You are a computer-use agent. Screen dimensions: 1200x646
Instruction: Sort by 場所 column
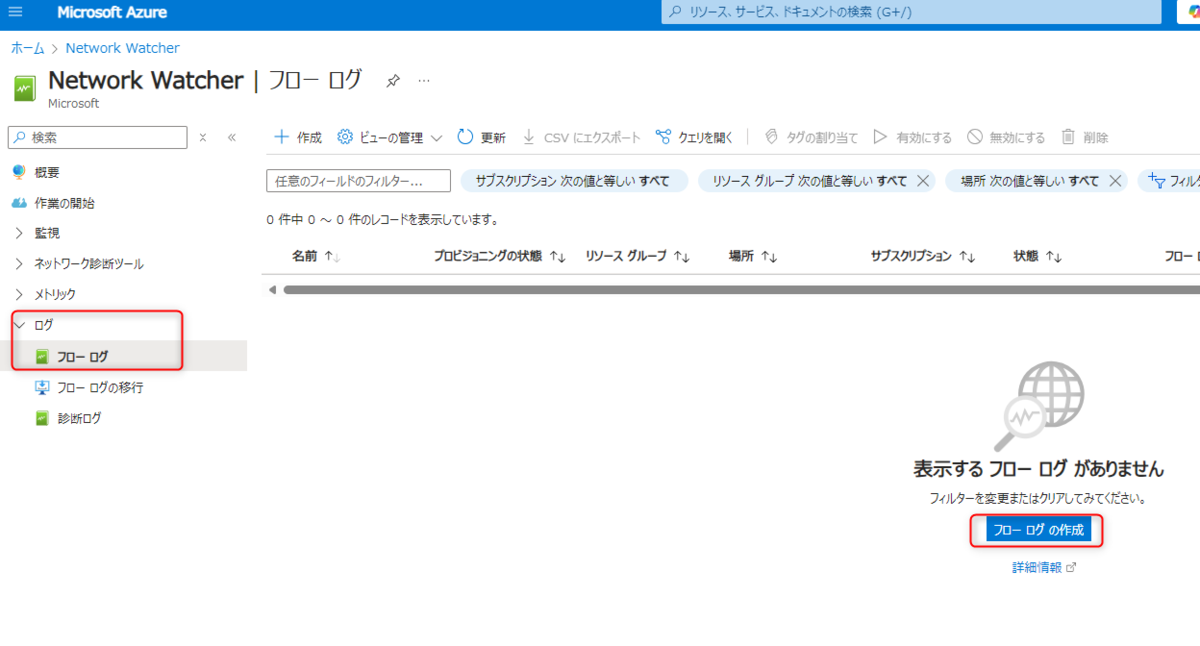[x=753, y=256]
